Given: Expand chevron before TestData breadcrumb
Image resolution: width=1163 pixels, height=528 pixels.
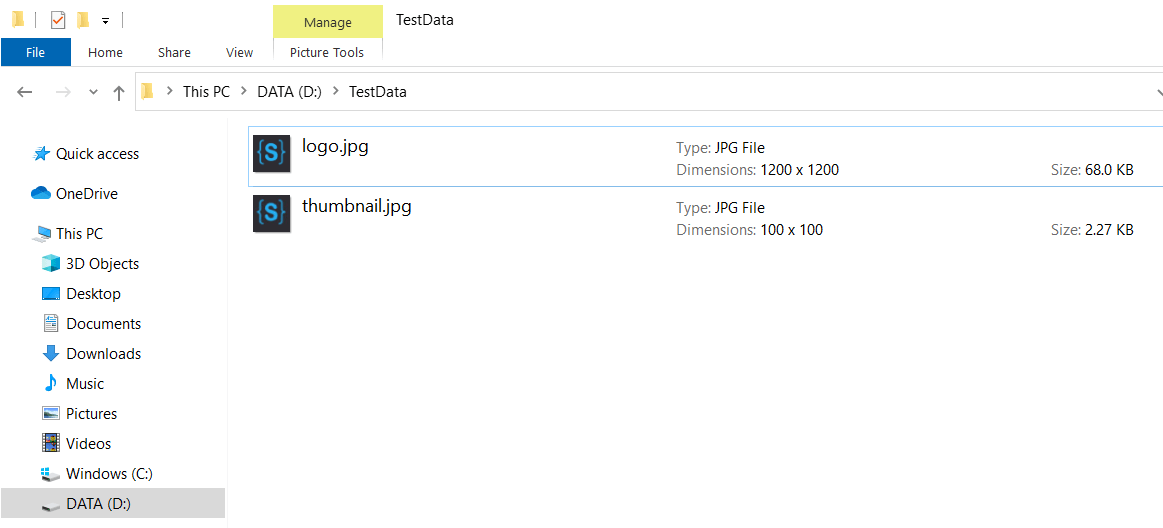Looking at the screenshot, I should pyautogui.click(x=336, y=92).
